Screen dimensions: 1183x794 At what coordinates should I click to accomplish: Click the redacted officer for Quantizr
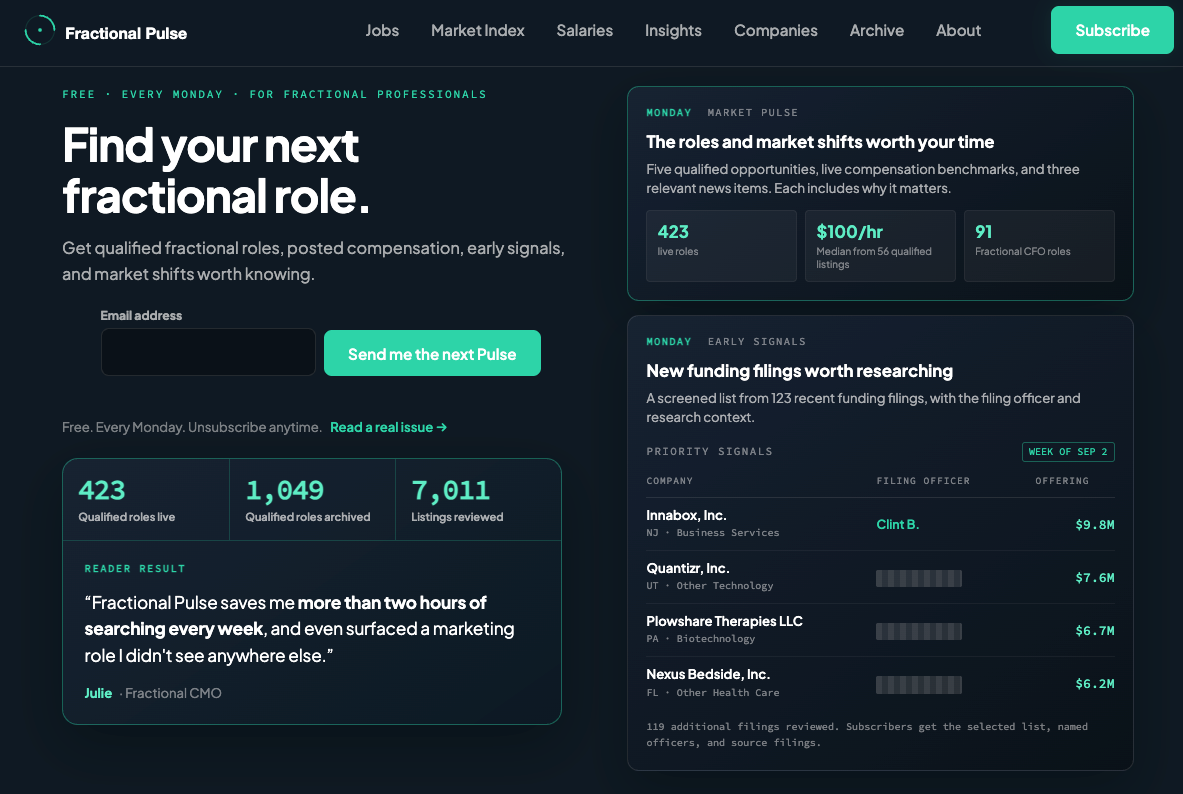click(919, 578)
